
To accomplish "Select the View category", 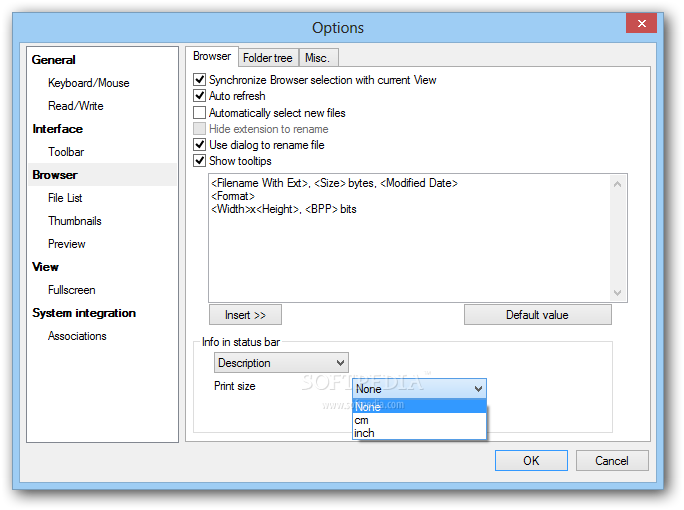I will 45,267.
